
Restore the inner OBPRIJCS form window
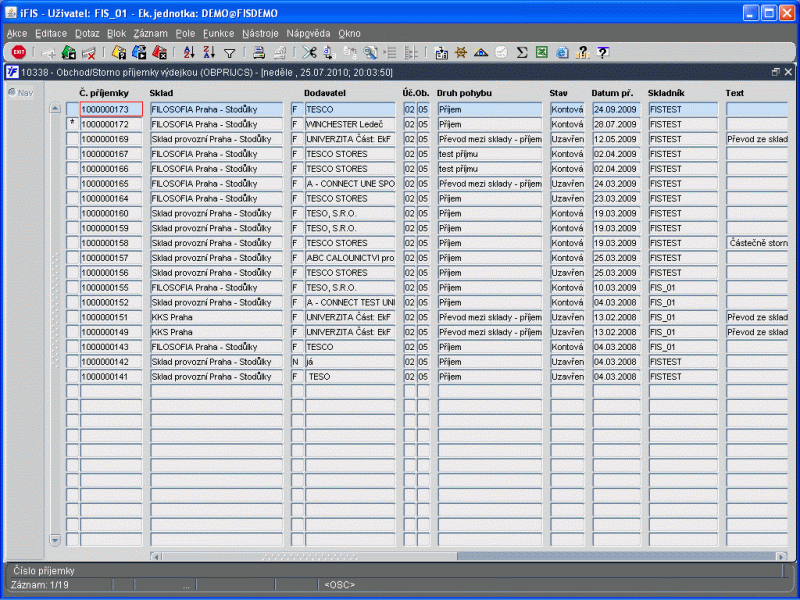[776, 72]
